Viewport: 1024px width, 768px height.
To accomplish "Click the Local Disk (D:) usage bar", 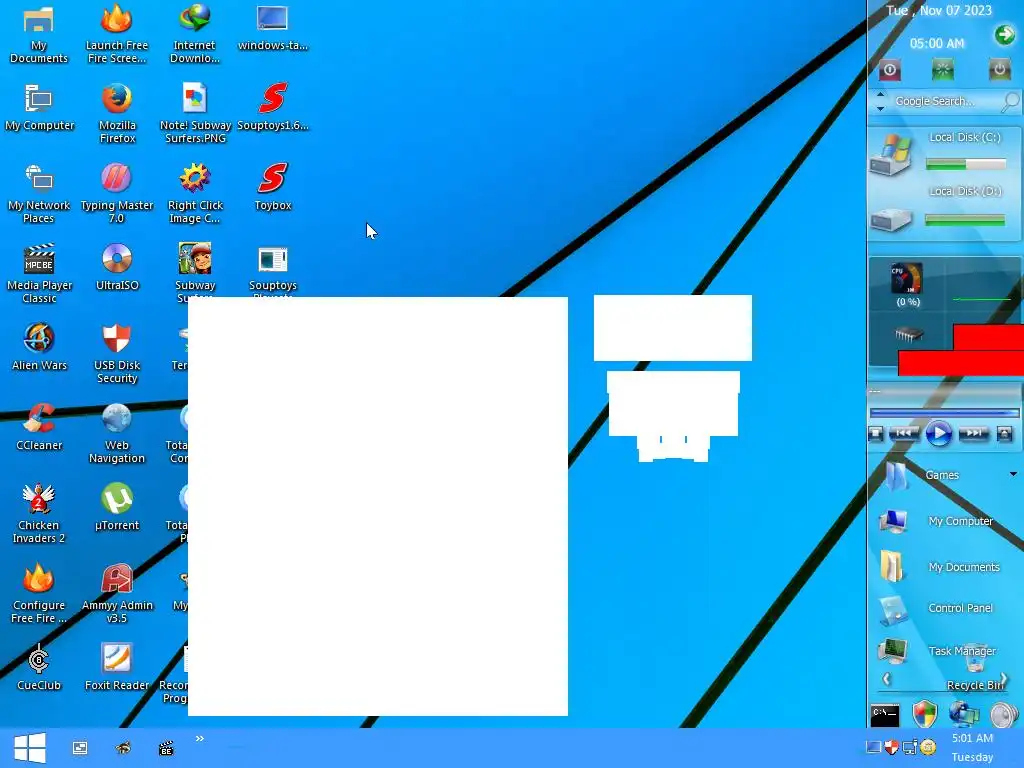I will pos(965,221).
